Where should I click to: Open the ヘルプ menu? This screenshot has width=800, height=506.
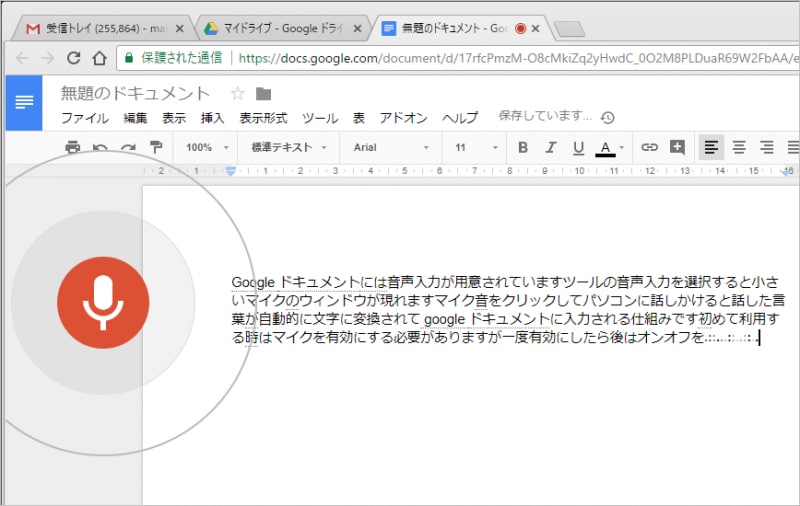[460, 118]
